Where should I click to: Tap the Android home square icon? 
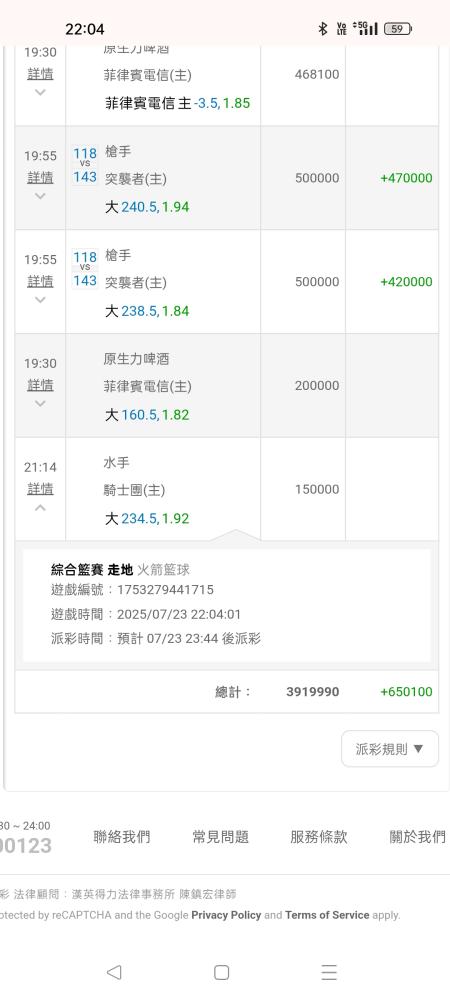click(221, 972)
